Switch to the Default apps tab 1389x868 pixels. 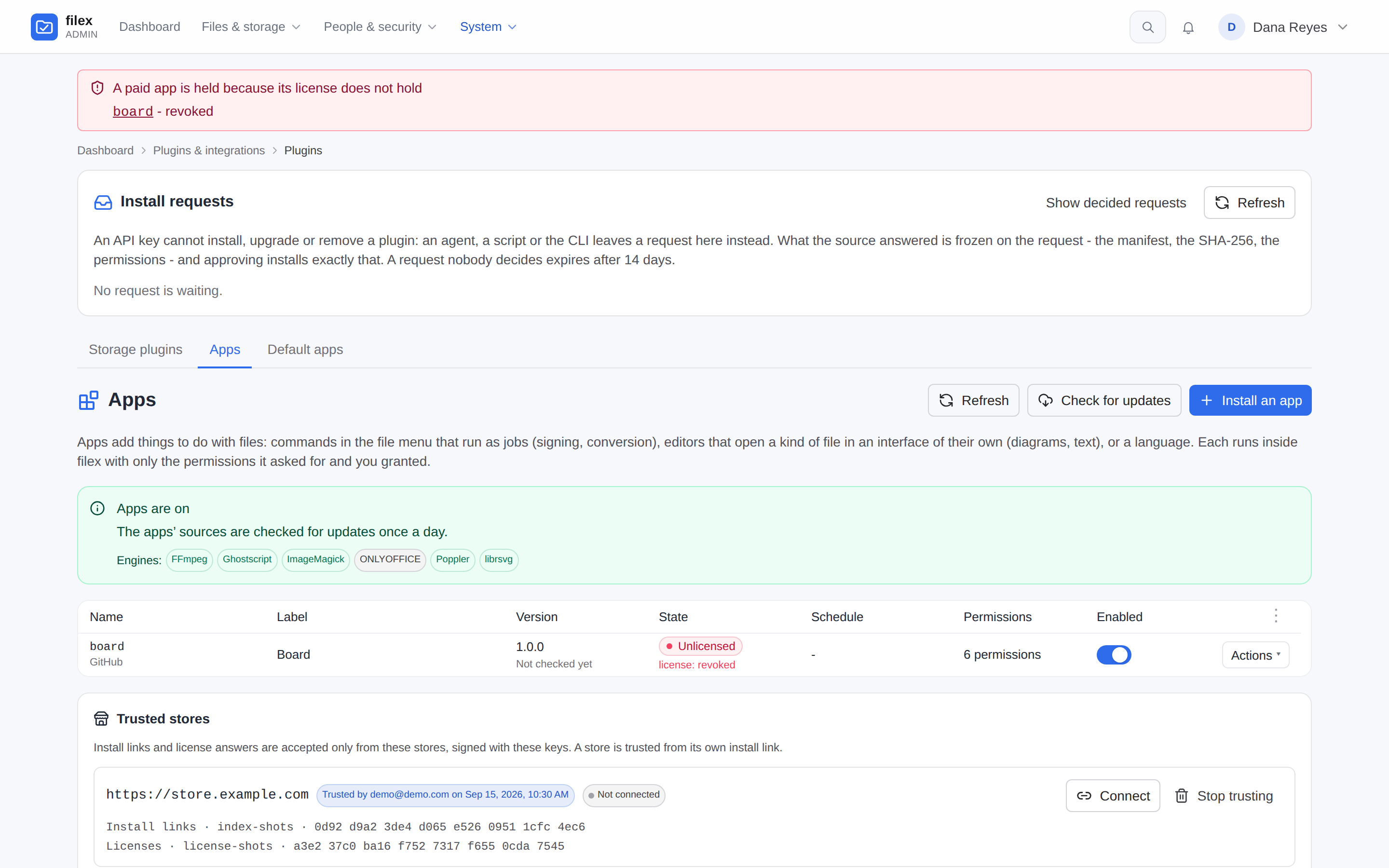305,350
